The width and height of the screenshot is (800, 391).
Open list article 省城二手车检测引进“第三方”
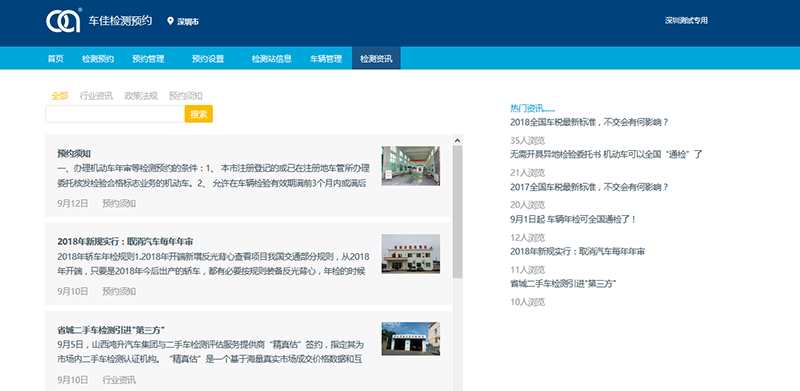tap(111, 329)
